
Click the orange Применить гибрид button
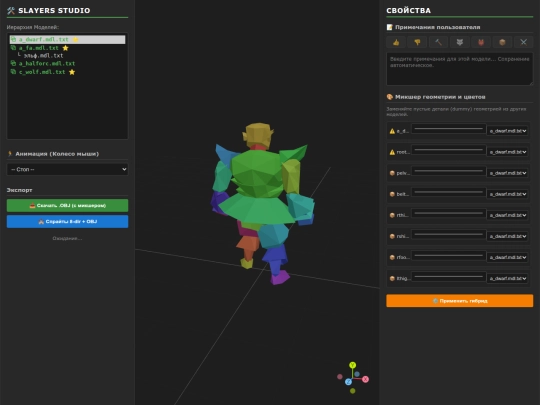click(x=460, y=301)
